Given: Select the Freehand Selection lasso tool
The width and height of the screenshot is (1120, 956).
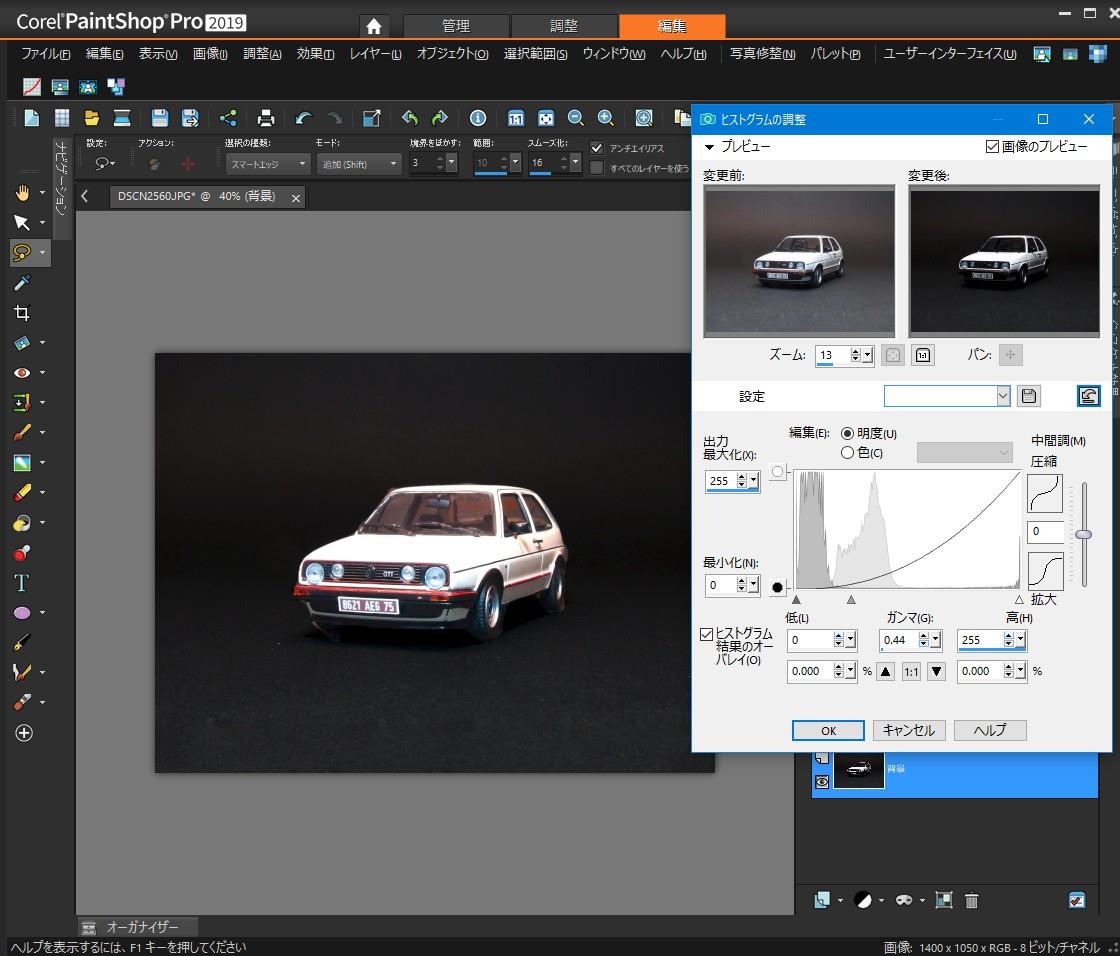Looking at the screenshot, I should click(x=22, y=252).
